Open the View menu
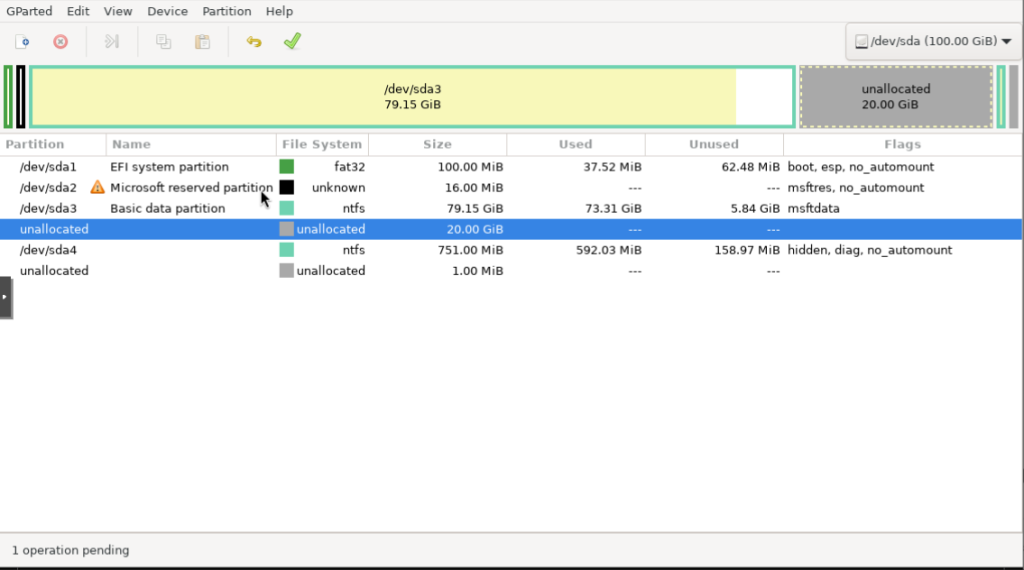 click(x=118, y=11)
